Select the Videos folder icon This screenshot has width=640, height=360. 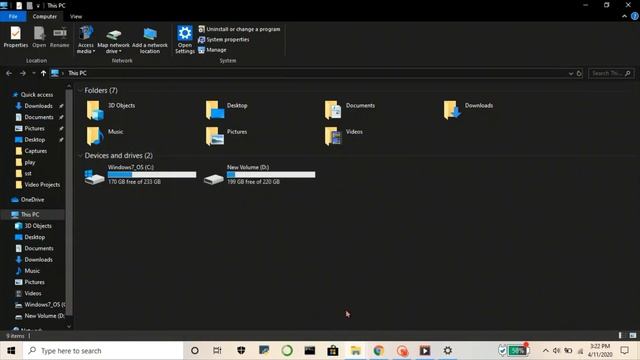[x=333, y=136]
